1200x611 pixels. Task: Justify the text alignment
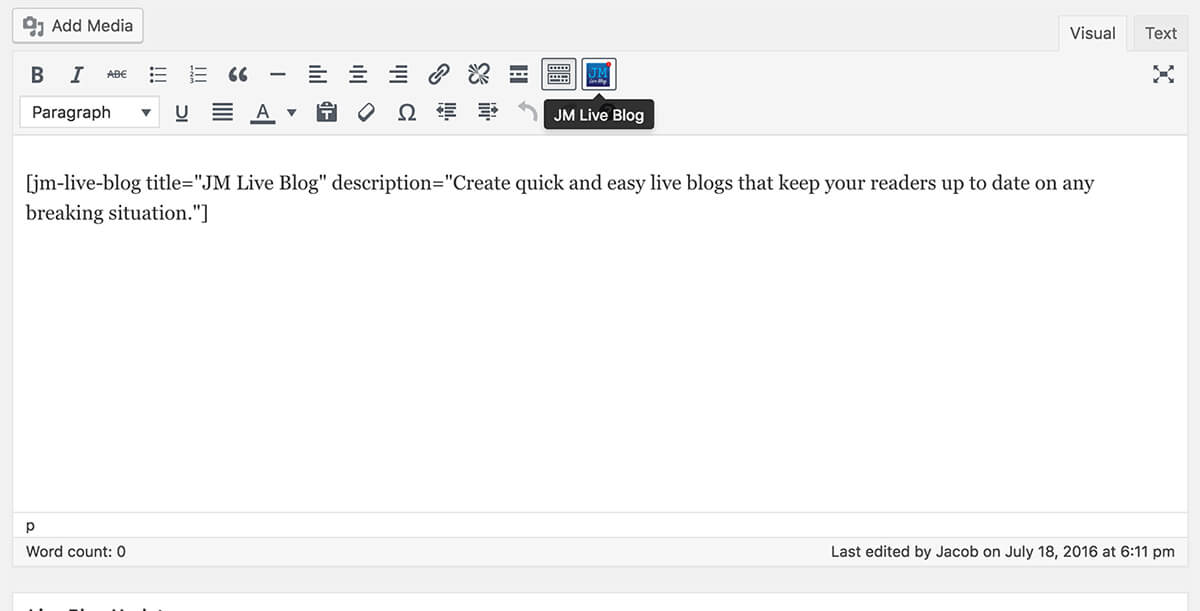click(223, 113)
